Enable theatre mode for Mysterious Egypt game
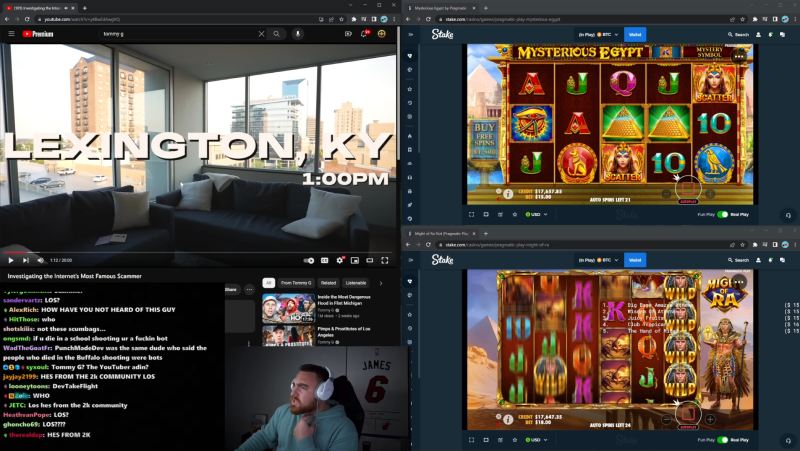This screenshot has width=800, height=451. pos(486,214)
